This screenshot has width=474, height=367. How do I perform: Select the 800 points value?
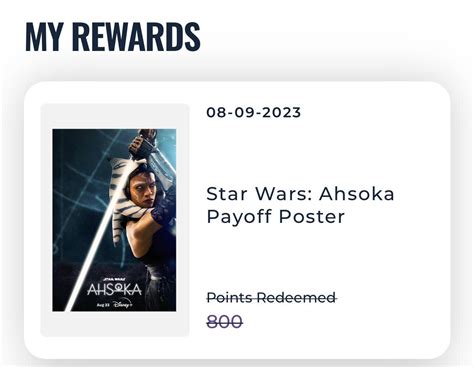coord(224,322)
